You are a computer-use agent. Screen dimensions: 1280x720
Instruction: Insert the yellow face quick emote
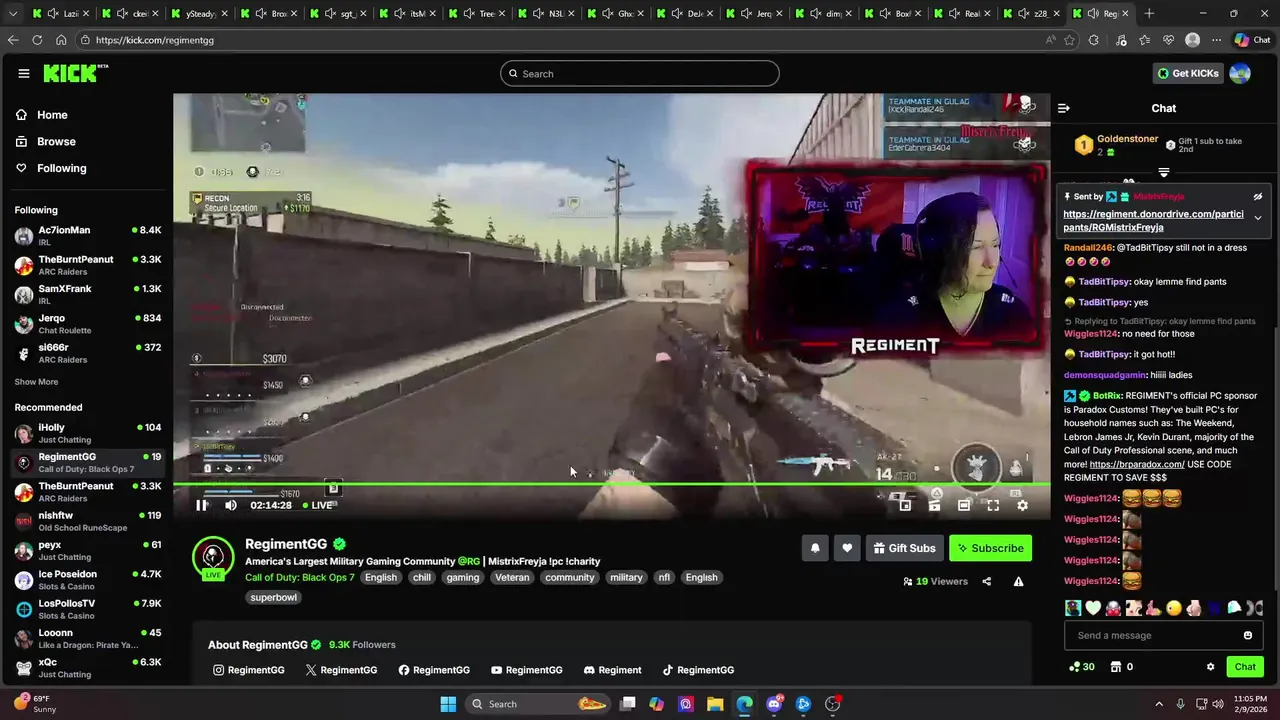coord(1174,608)
